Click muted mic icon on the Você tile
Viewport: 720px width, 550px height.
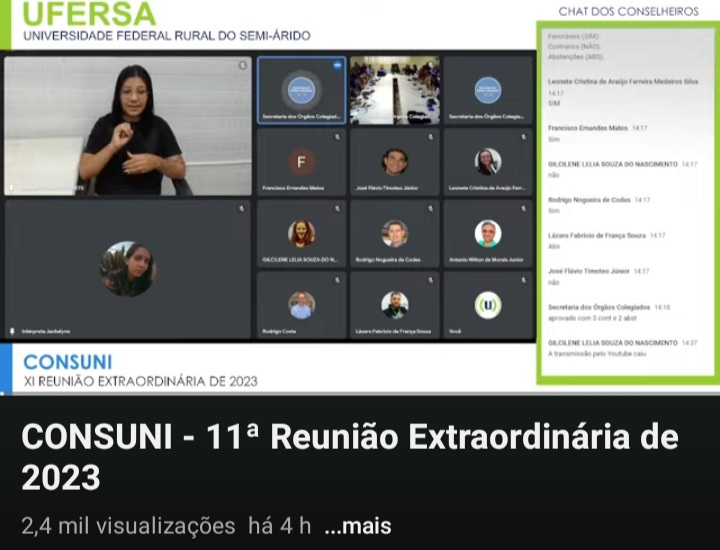click(524, 280)
